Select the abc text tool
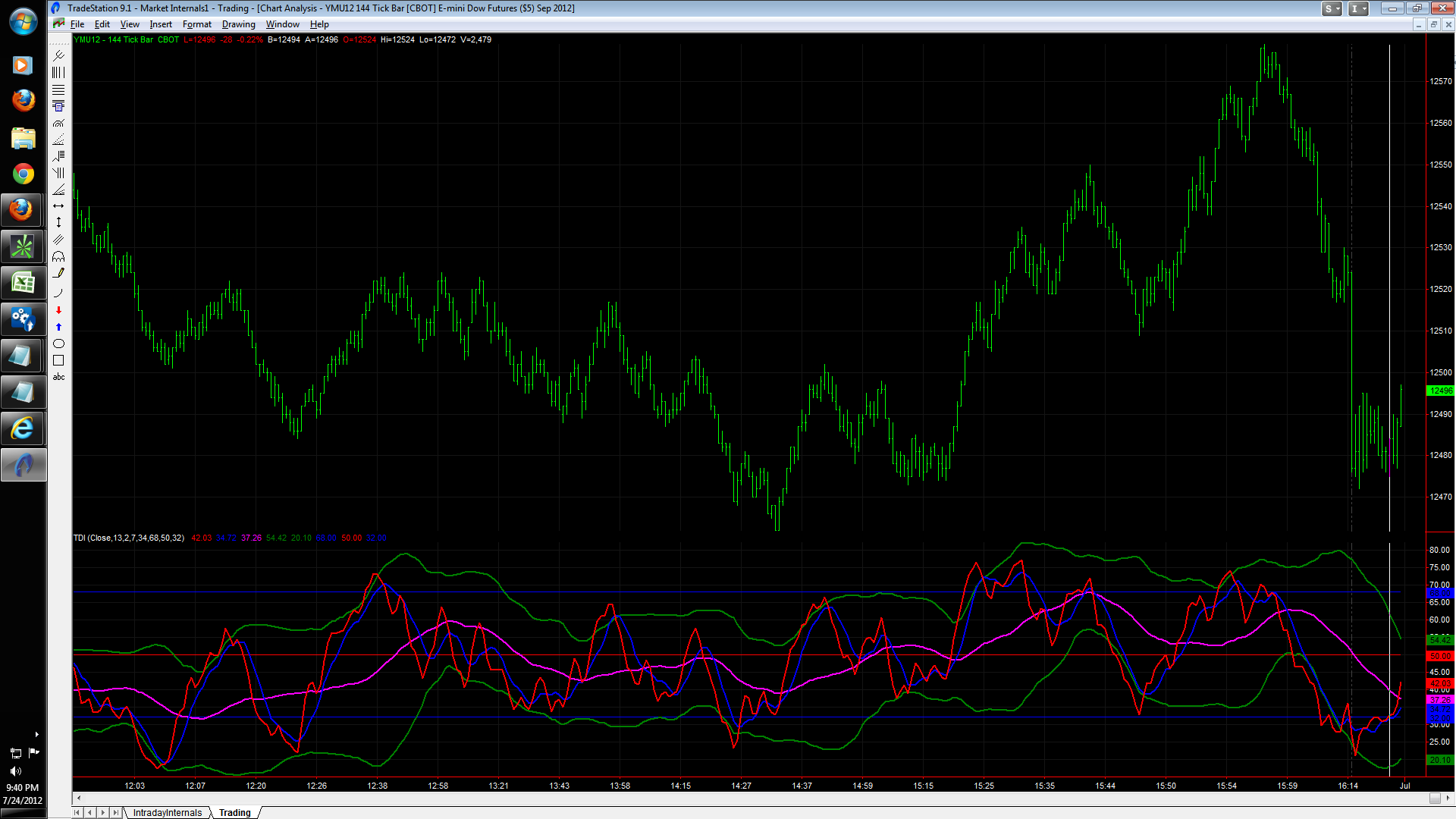This screenshot has height=819, width=1456. pos(58,377)
